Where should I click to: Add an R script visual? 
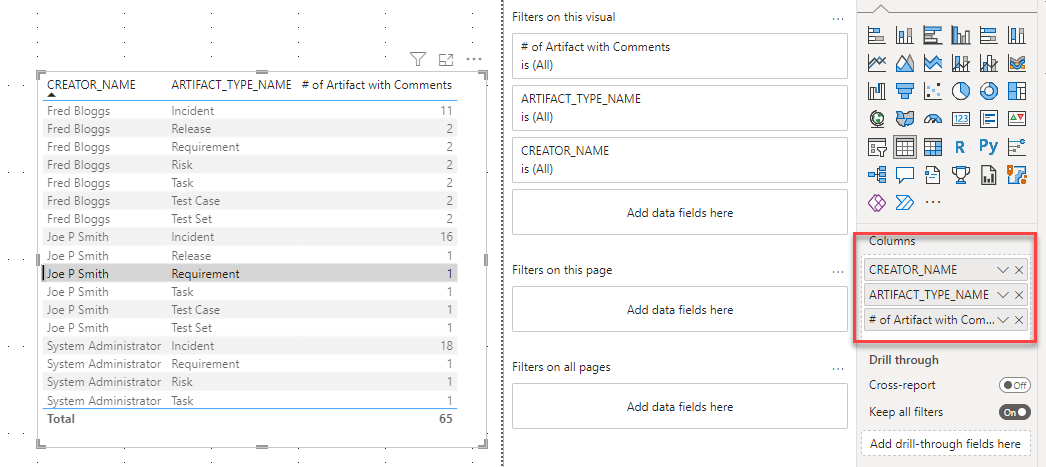pos(961,147)
